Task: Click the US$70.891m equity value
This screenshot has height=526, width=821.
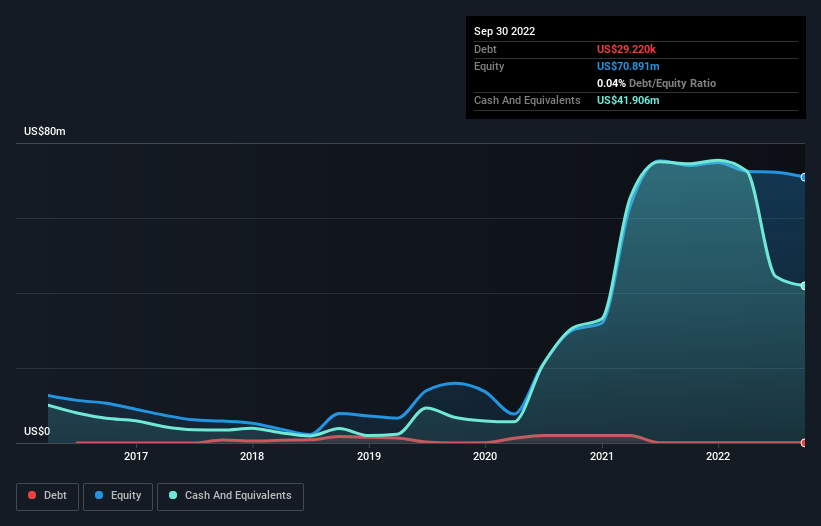Action: (x=628, y=66)
